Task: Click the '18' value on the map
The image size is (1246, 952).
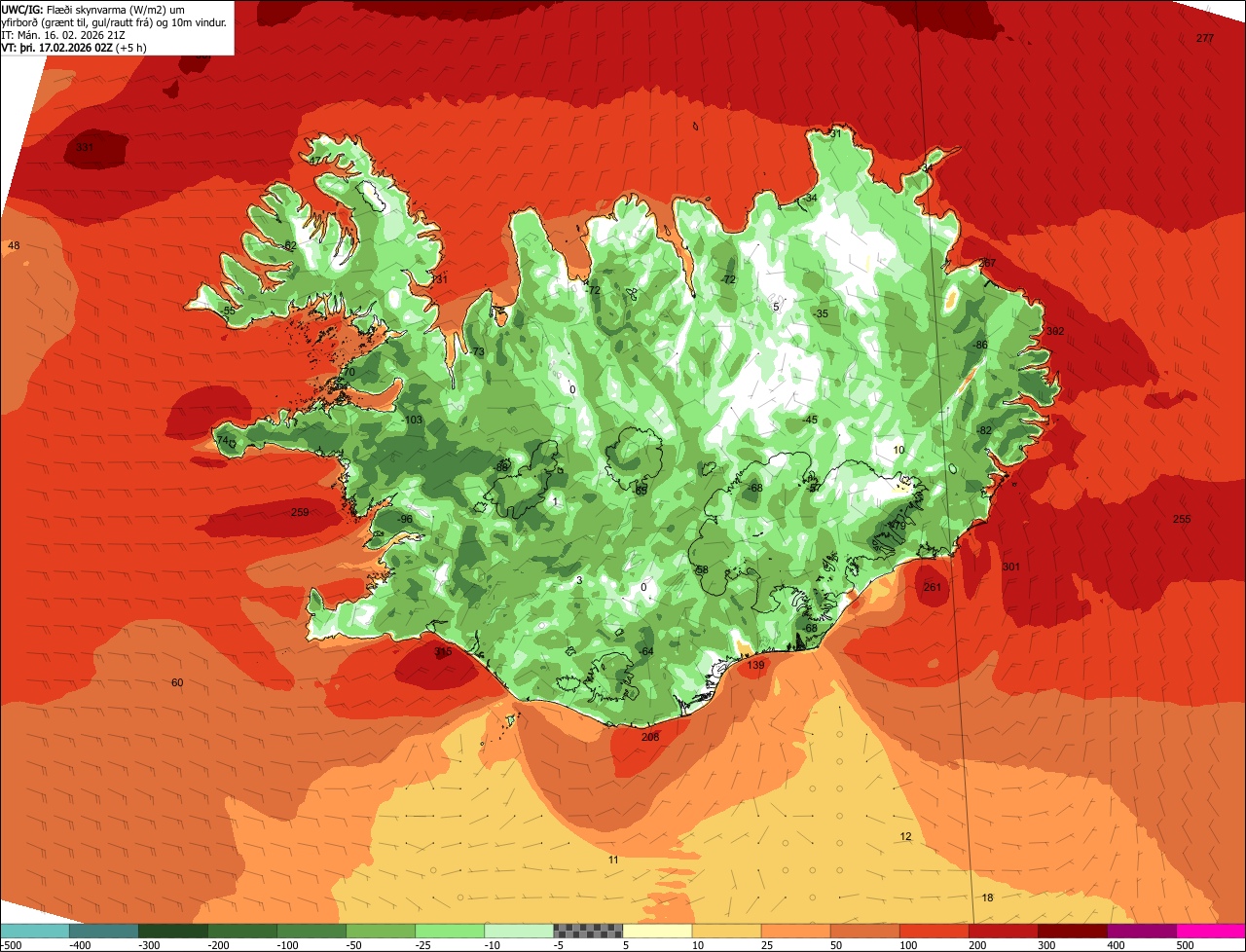Action: [987, 897]
